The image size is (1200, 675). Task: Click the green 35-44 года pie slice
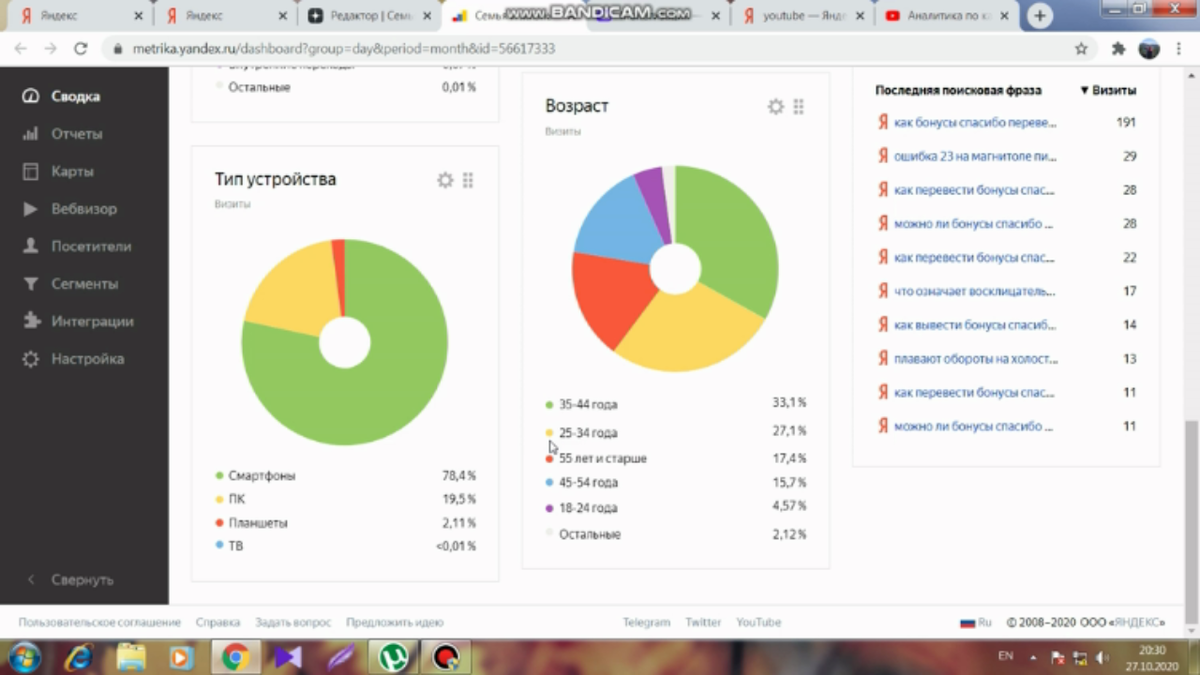tap(735, 235)
